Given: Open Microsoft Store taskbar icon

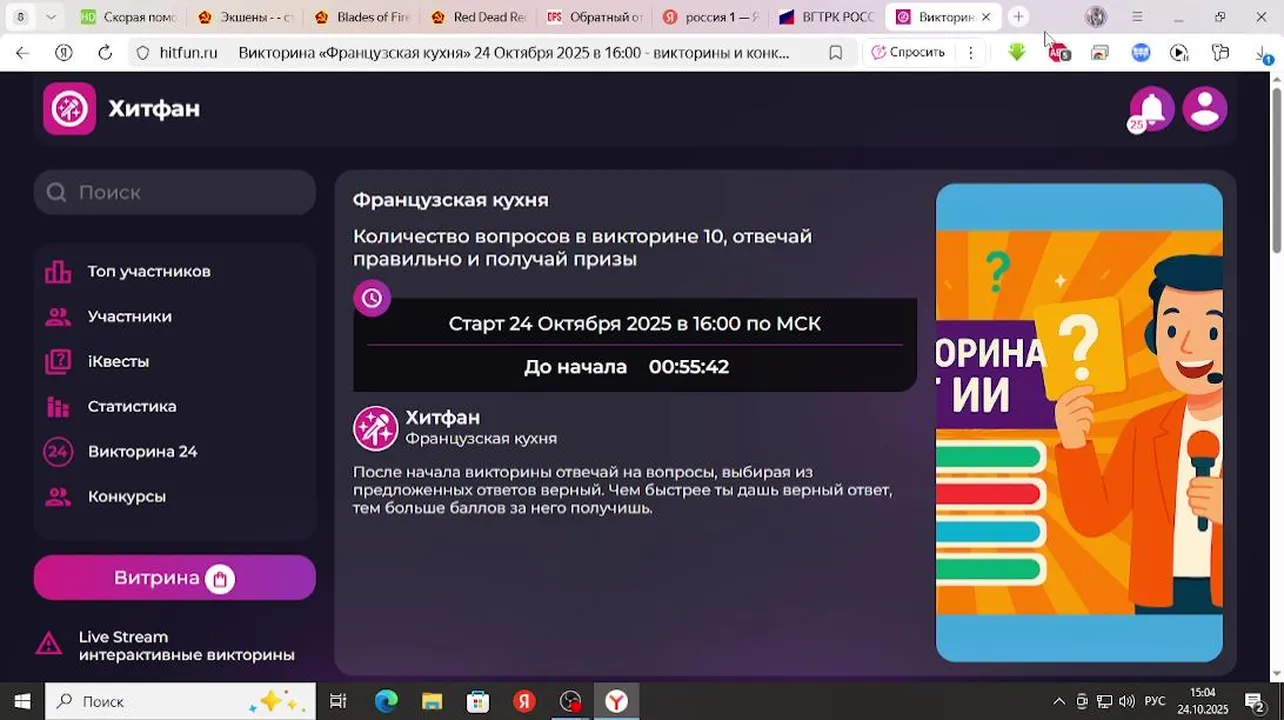Looking at the screenshot, I should [x=478, y=701].
